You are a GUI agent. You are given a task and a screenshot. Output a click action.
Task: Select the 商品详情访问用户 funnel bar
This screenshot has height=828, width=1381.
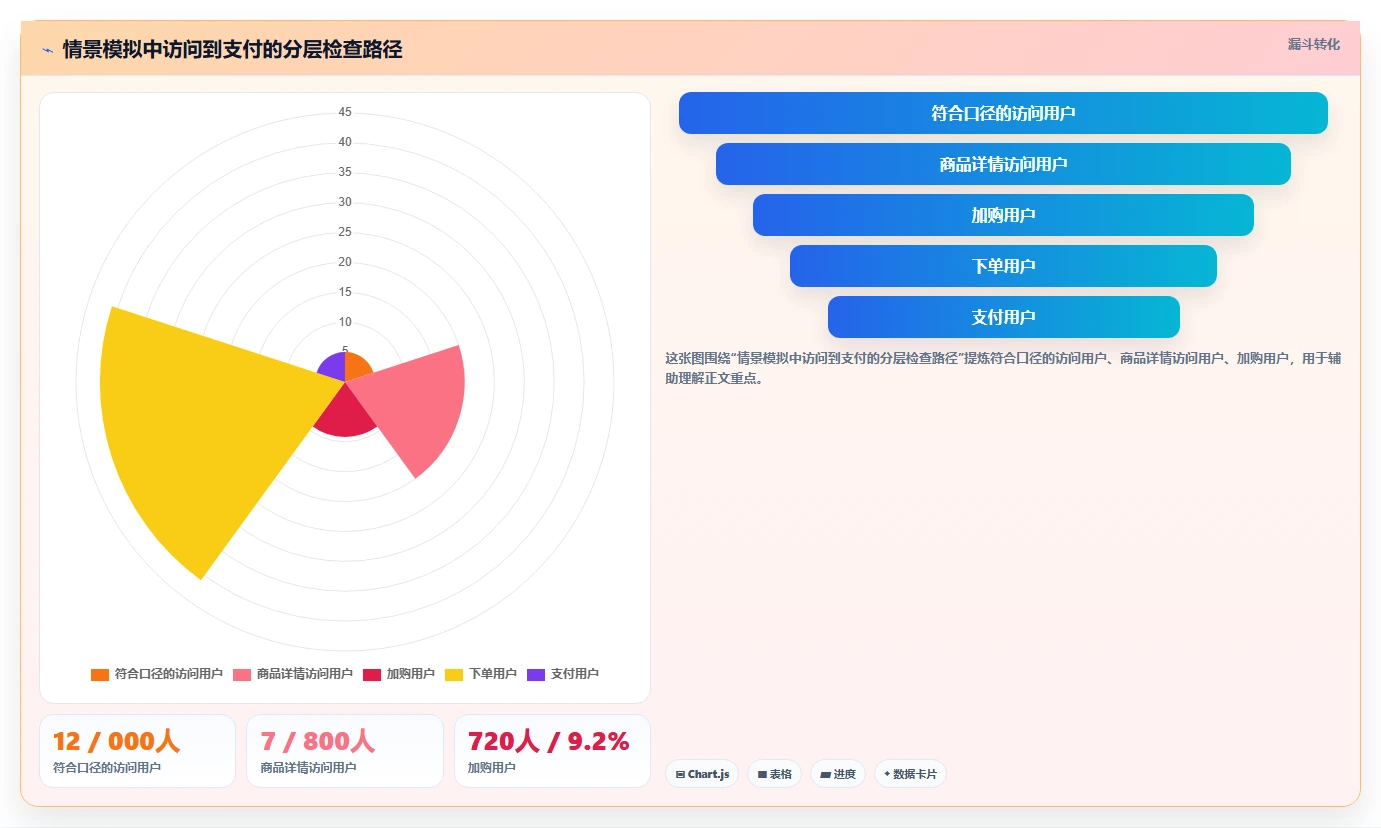click(x=1003, y=164)
